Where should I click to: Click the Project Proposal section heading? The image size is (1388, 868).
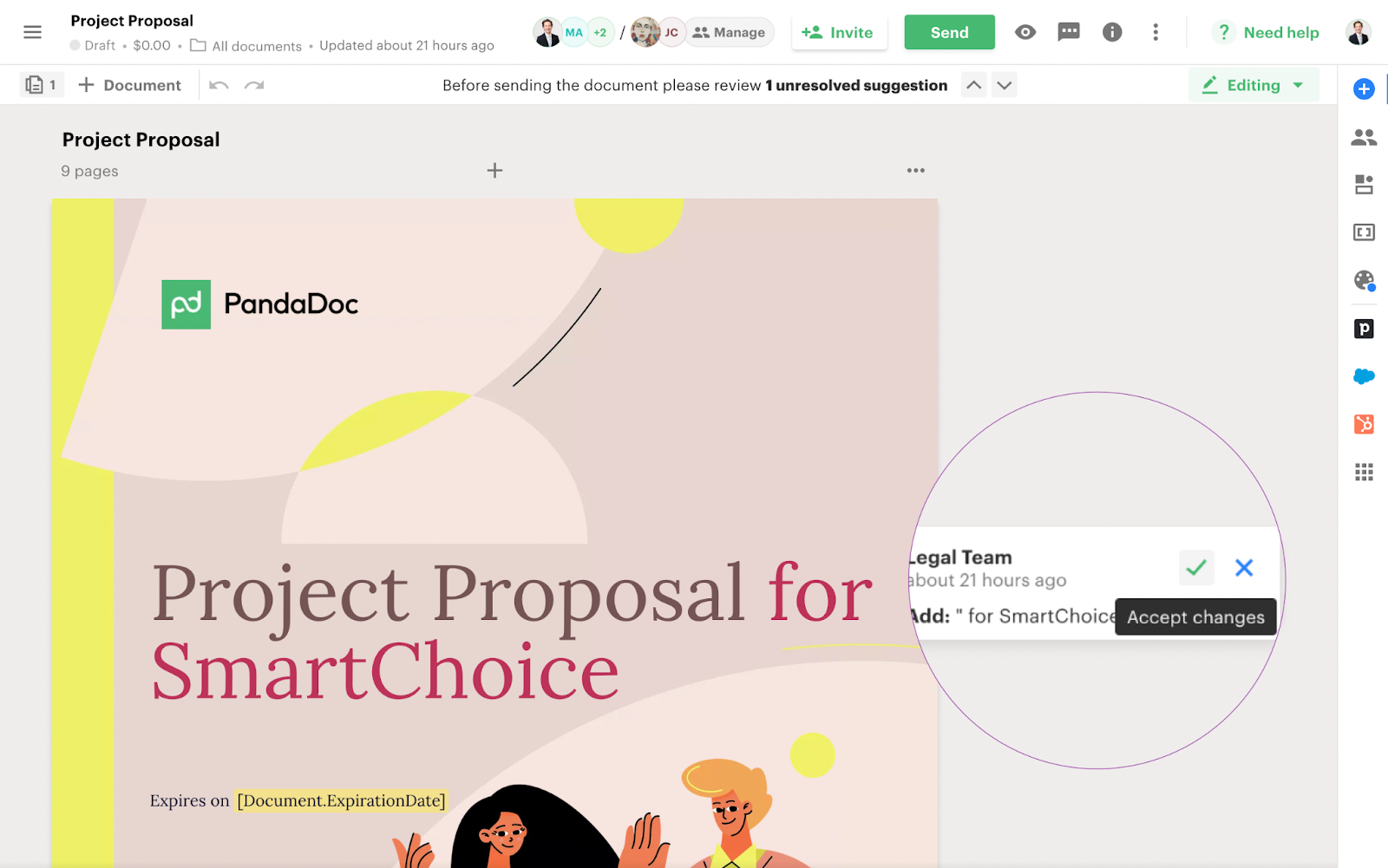tap(141, 140)
